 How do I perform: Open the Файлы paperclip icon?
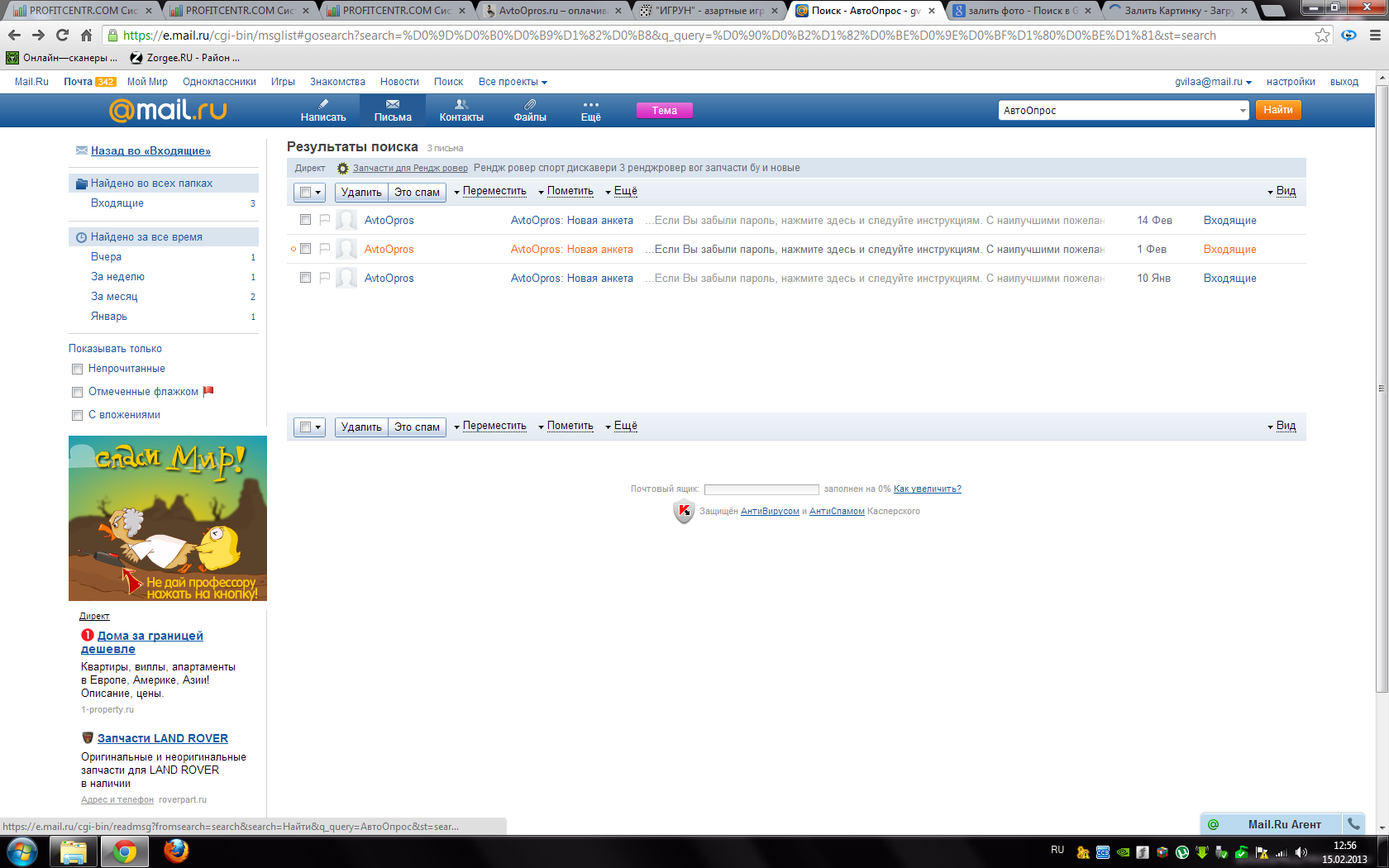click(530, 104)
